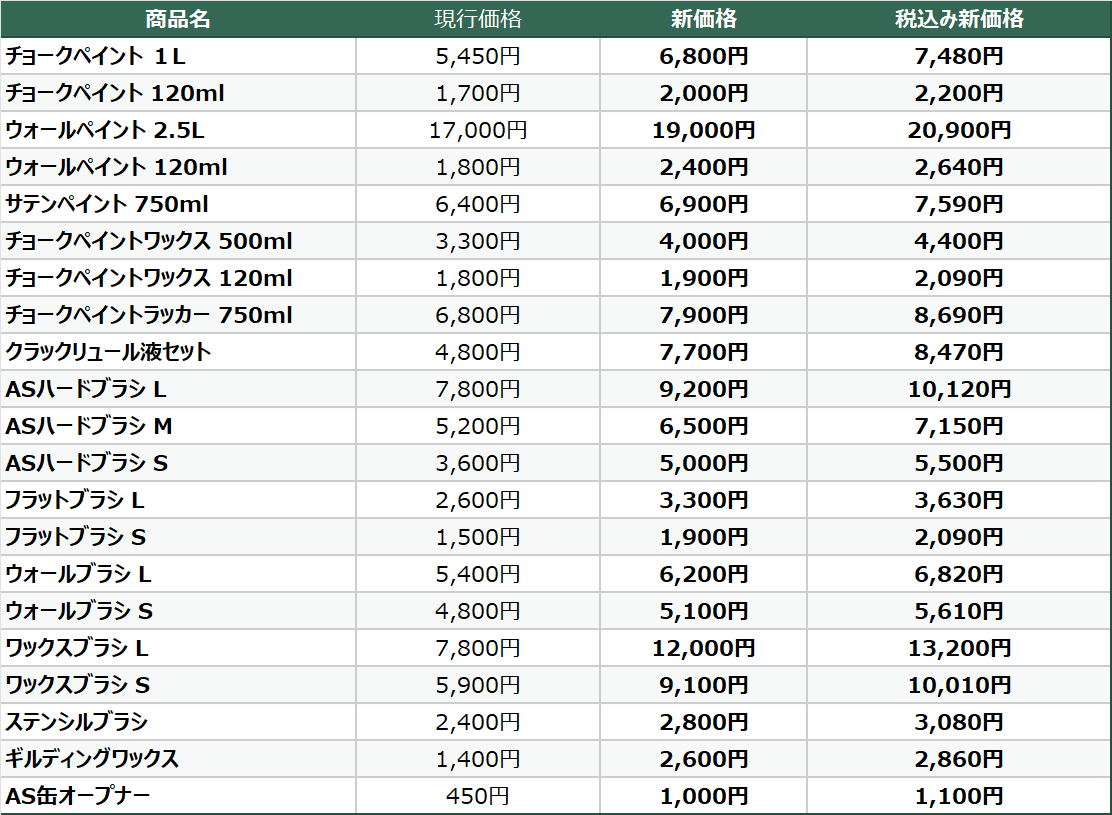The width and height of the screenshot is (1112, 815).
Task: Click the ギルディングワックス product name cell
Action: coord(92,759)
